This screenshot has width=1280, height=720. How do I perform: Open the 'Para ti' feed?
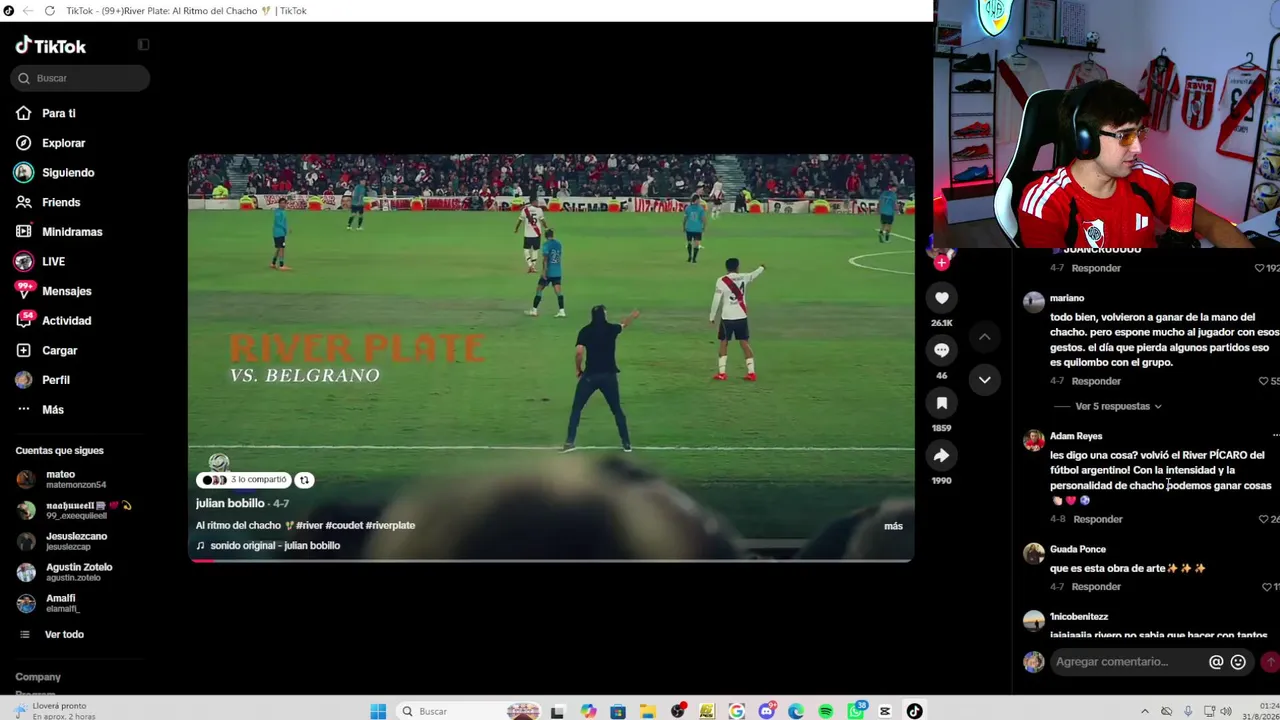click(59, 114)
